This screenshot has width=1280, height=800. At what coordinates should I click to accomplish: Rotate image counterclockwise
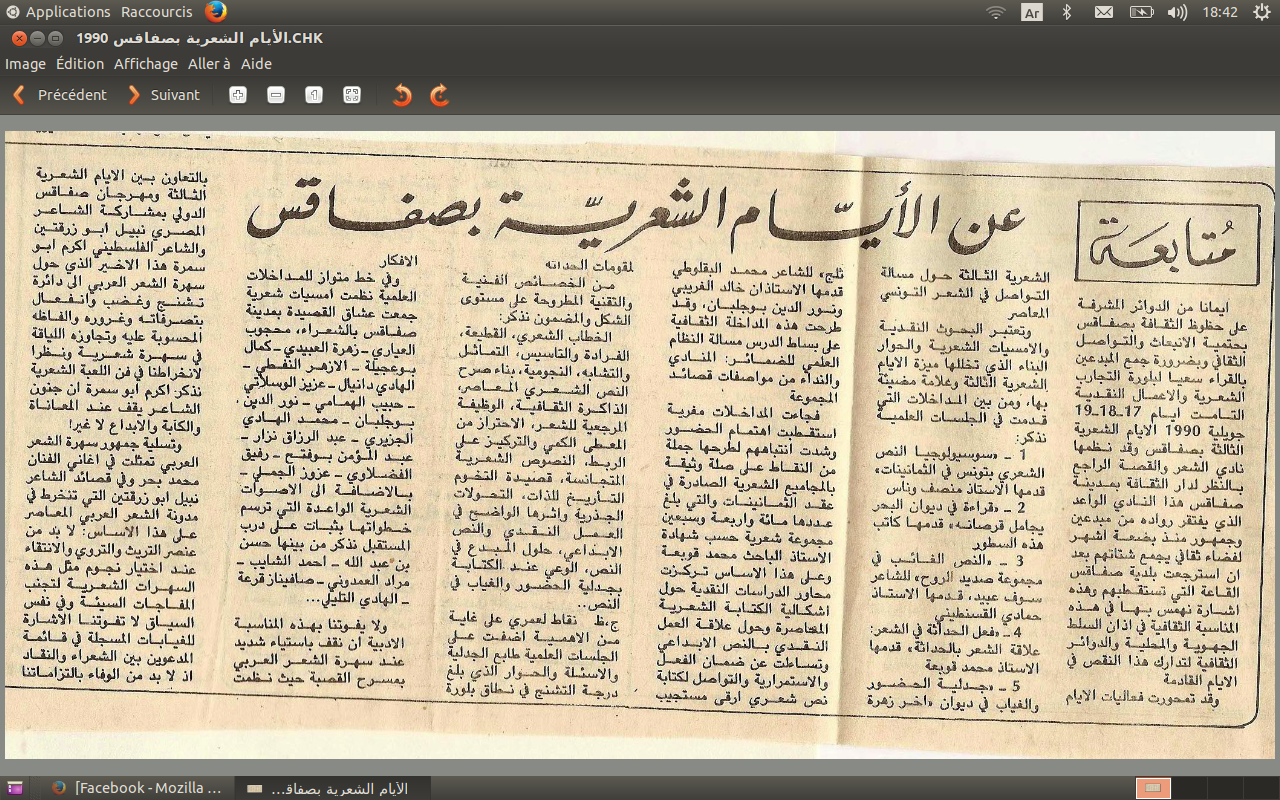coord(402,95)
